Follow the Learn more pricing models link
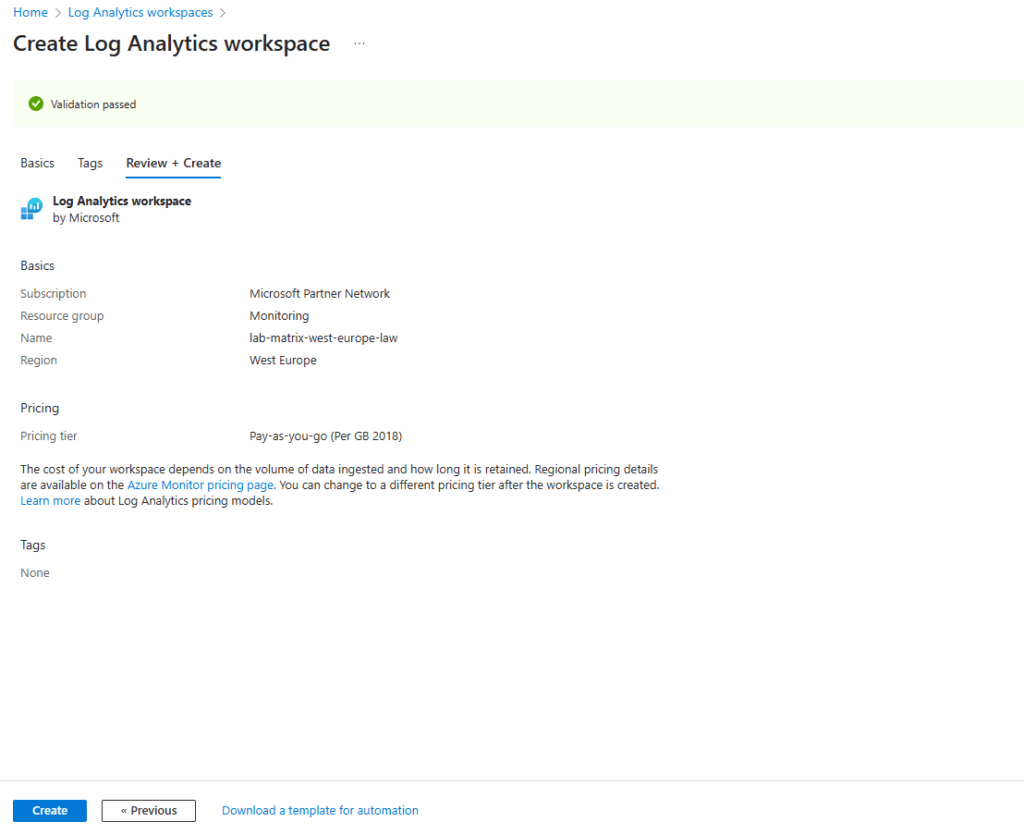The width and height of the screenshot is (1024, 834). pos(50,501)
